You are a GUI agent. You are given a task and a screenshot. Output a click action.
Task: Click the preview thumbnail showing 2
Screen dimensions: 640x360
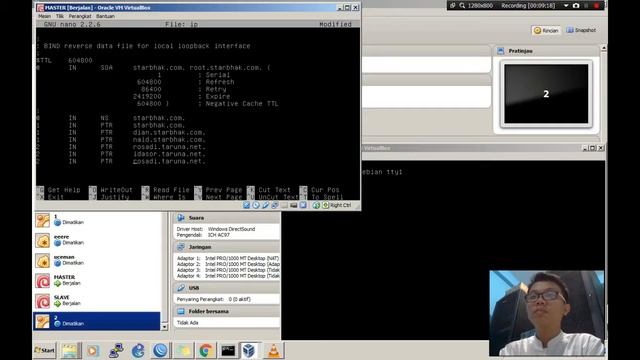pos(546,94)
